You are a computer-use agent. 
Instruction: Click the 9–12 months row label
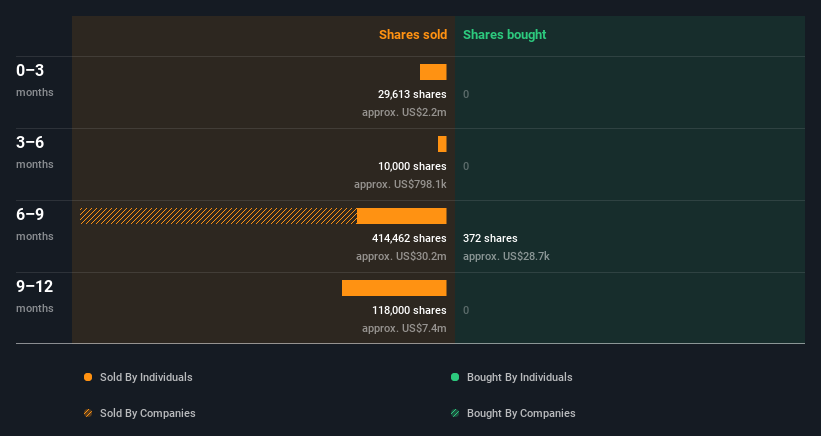(35, 296)
